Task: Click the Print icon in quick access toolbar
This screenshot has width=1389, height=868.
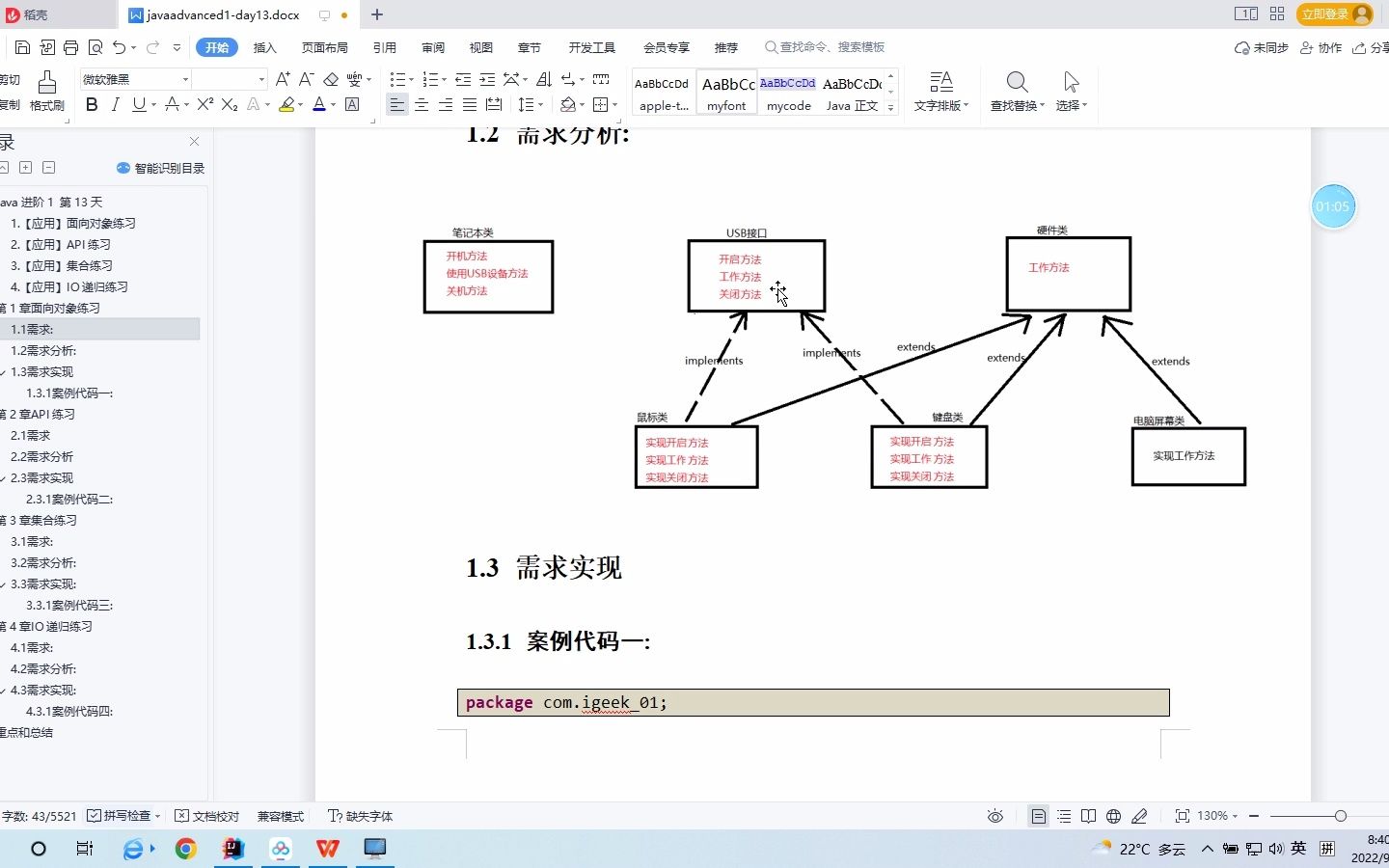Action: [x=70, y=47]
